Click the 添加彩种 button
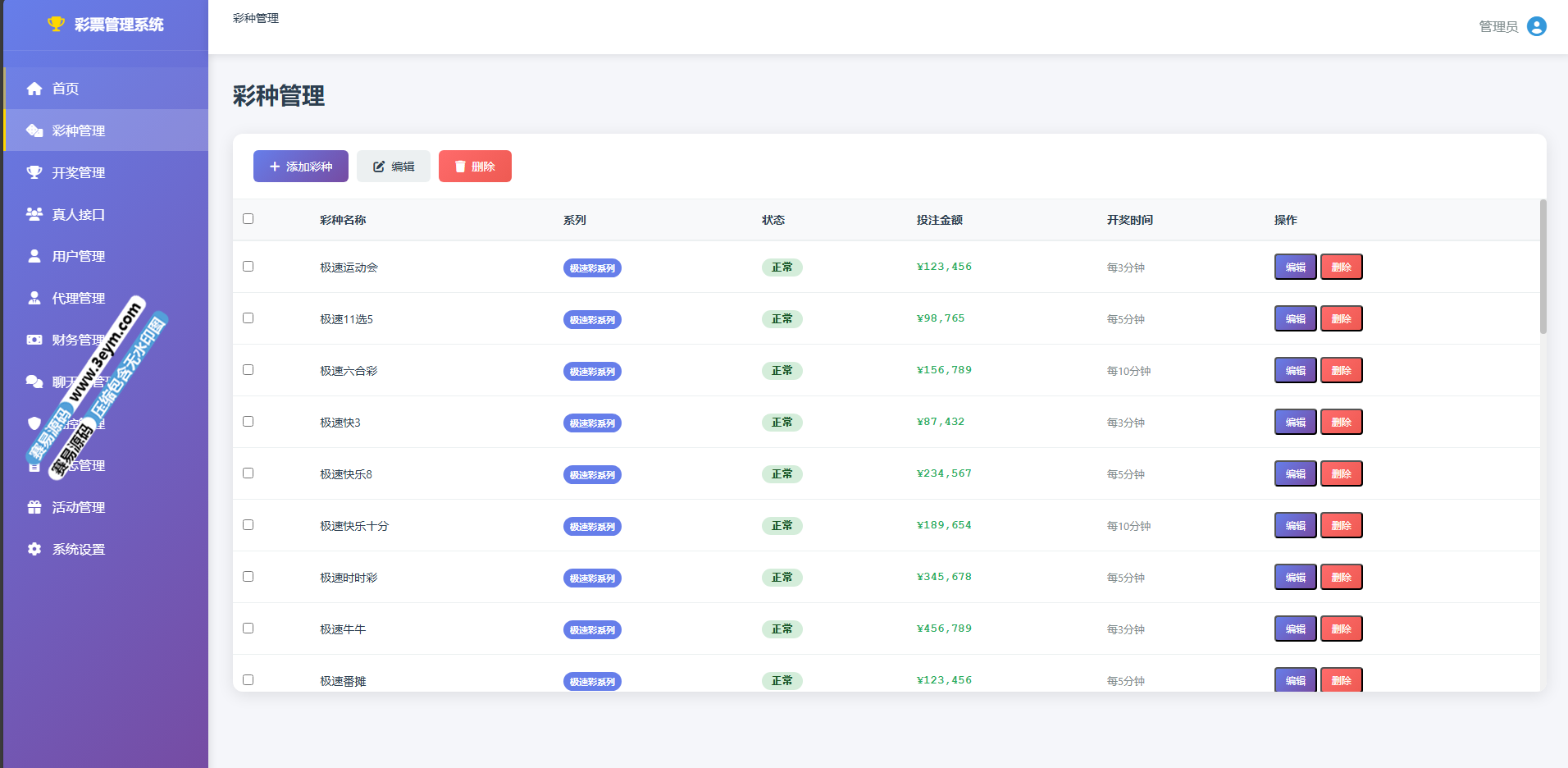 pyautogui.click(x=300, y=167)
